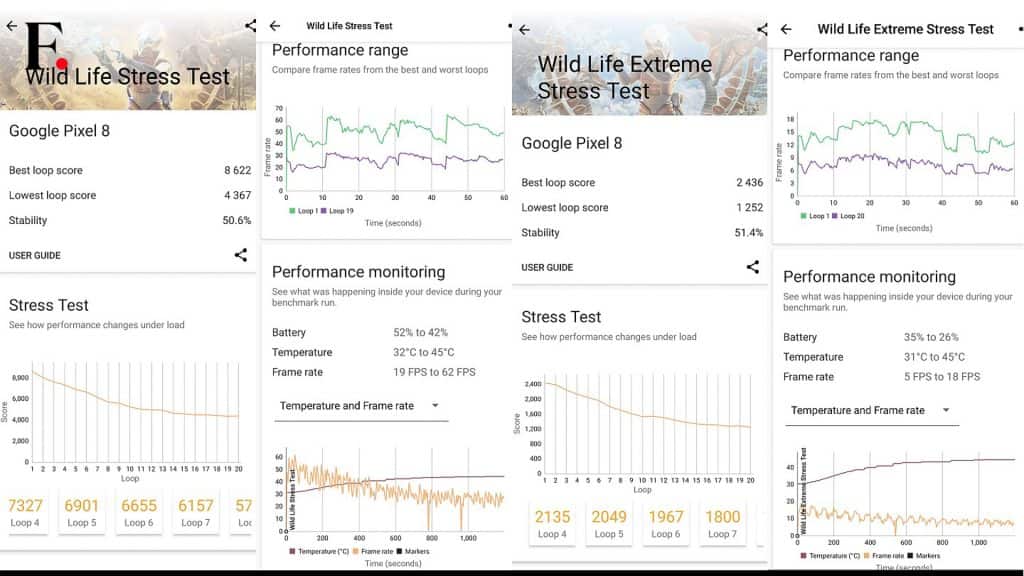Screen dimensions: 1024x576
Task: Select the Loop 4 card showing 7327
Action: click(25, 512)
